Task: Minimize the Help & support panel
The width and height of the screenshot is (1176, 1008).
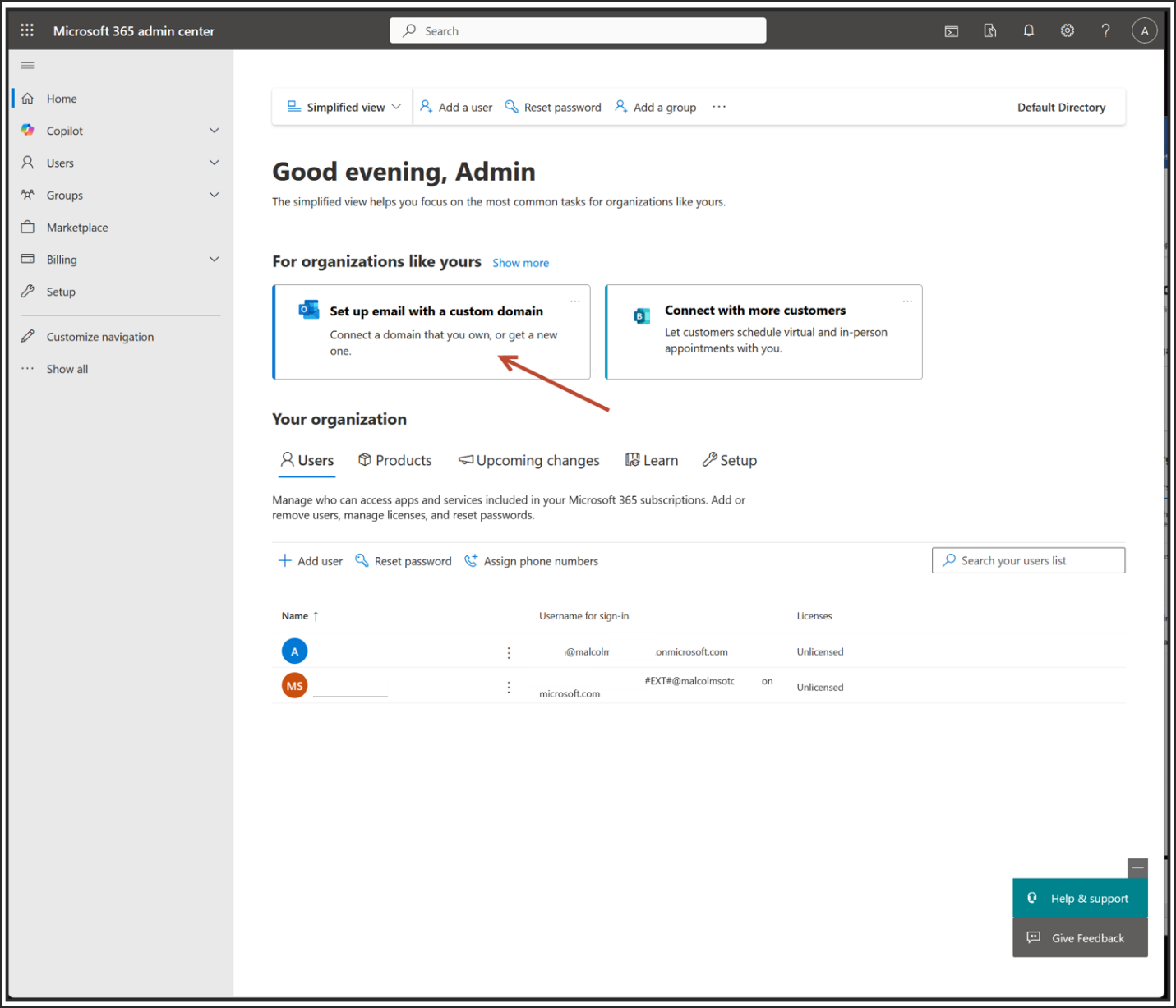Action: tap(1137, 868)
